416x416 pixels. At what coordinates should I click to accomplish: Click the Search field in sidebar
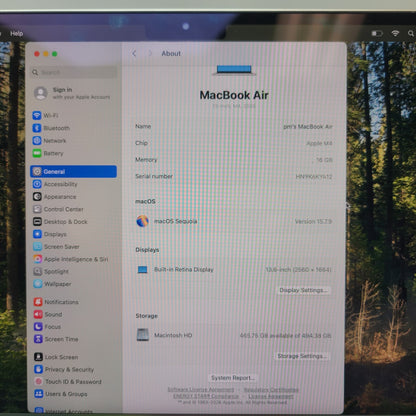(74, 72)
